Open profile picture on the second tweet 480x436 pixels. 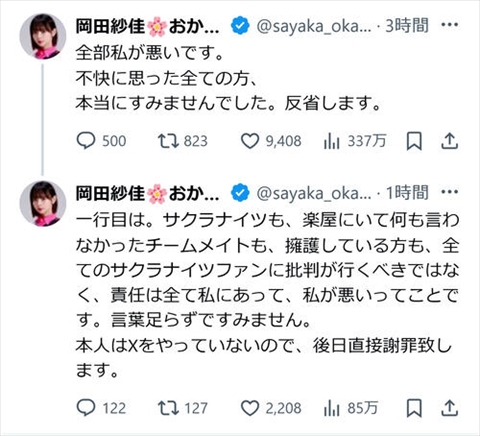coord(43,204)
